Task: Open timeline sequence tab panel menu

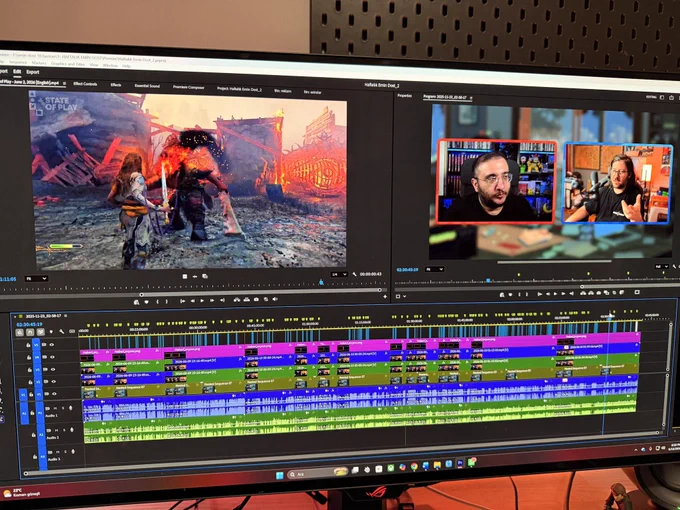Action: (x=65, y=316)
